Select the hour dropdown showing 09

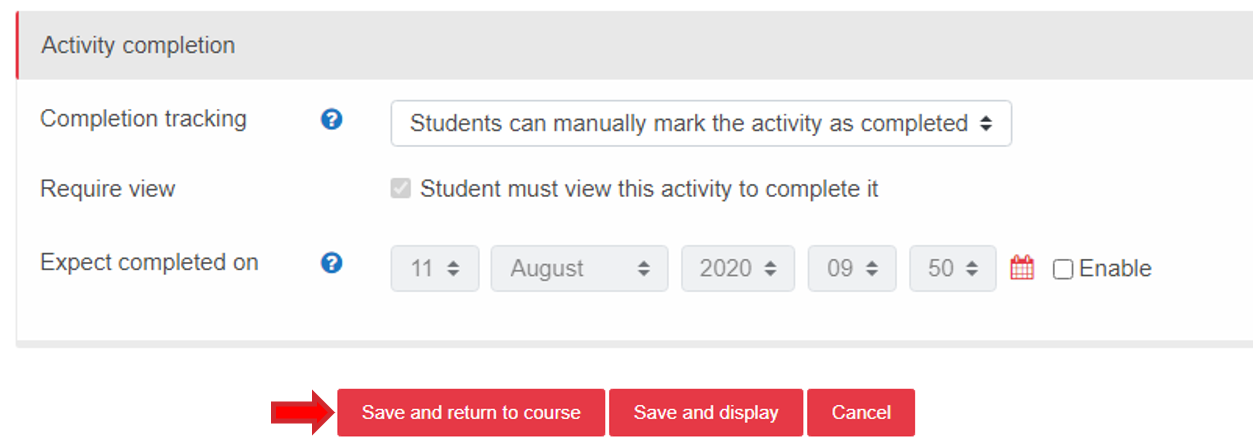[x=852, y=268]
